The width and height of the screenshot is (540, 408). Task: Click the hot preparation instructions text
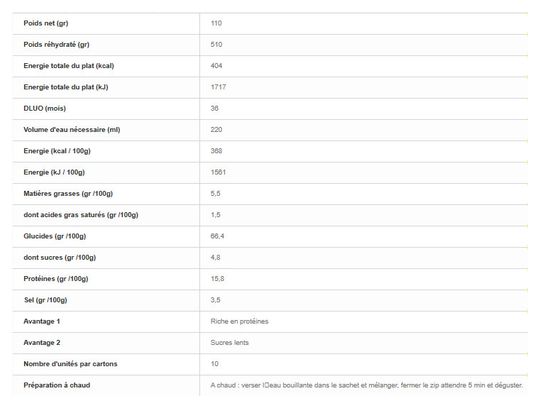point(367,386)
